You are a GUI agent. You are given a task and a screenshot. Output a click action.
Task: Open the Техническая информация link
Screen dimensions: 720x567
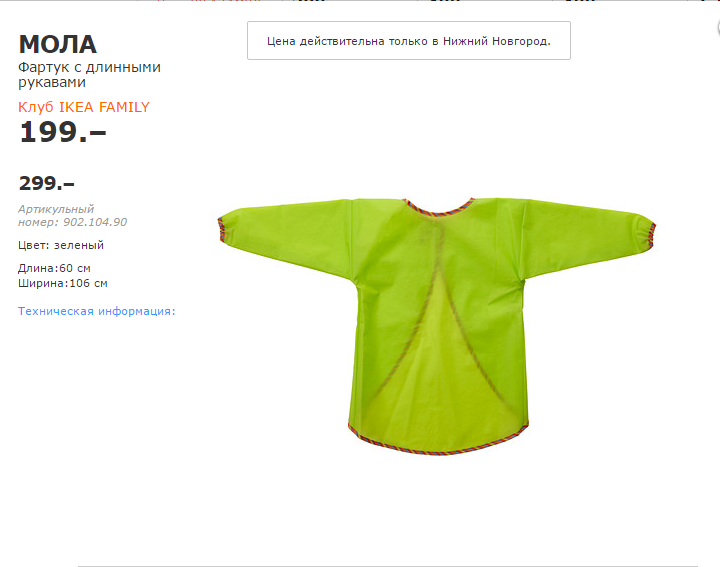click(x=96, y=311)
